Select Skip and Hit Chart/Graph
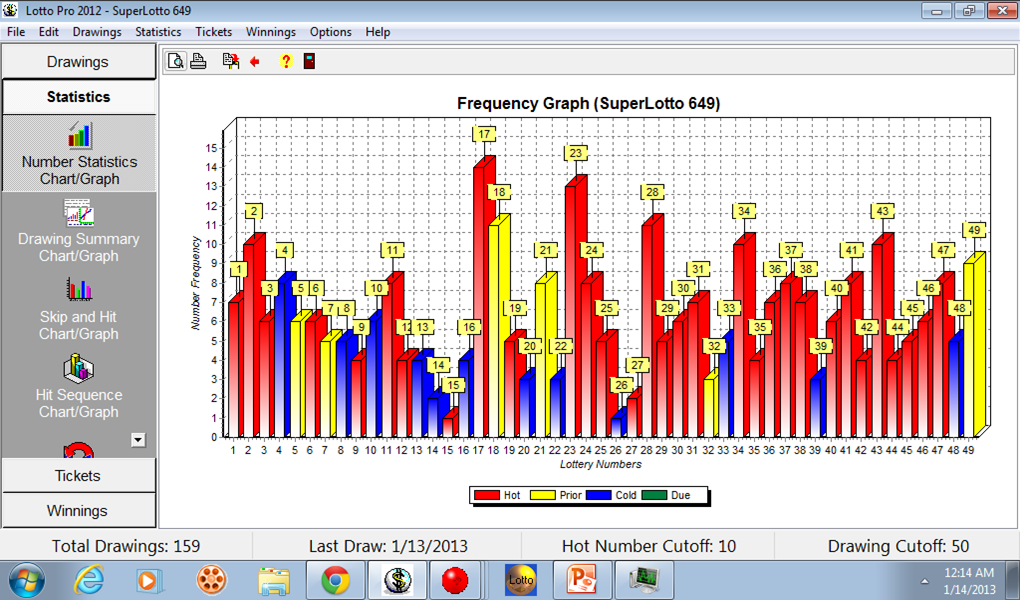The image size is (1020, 600). (x=79, y=309)
